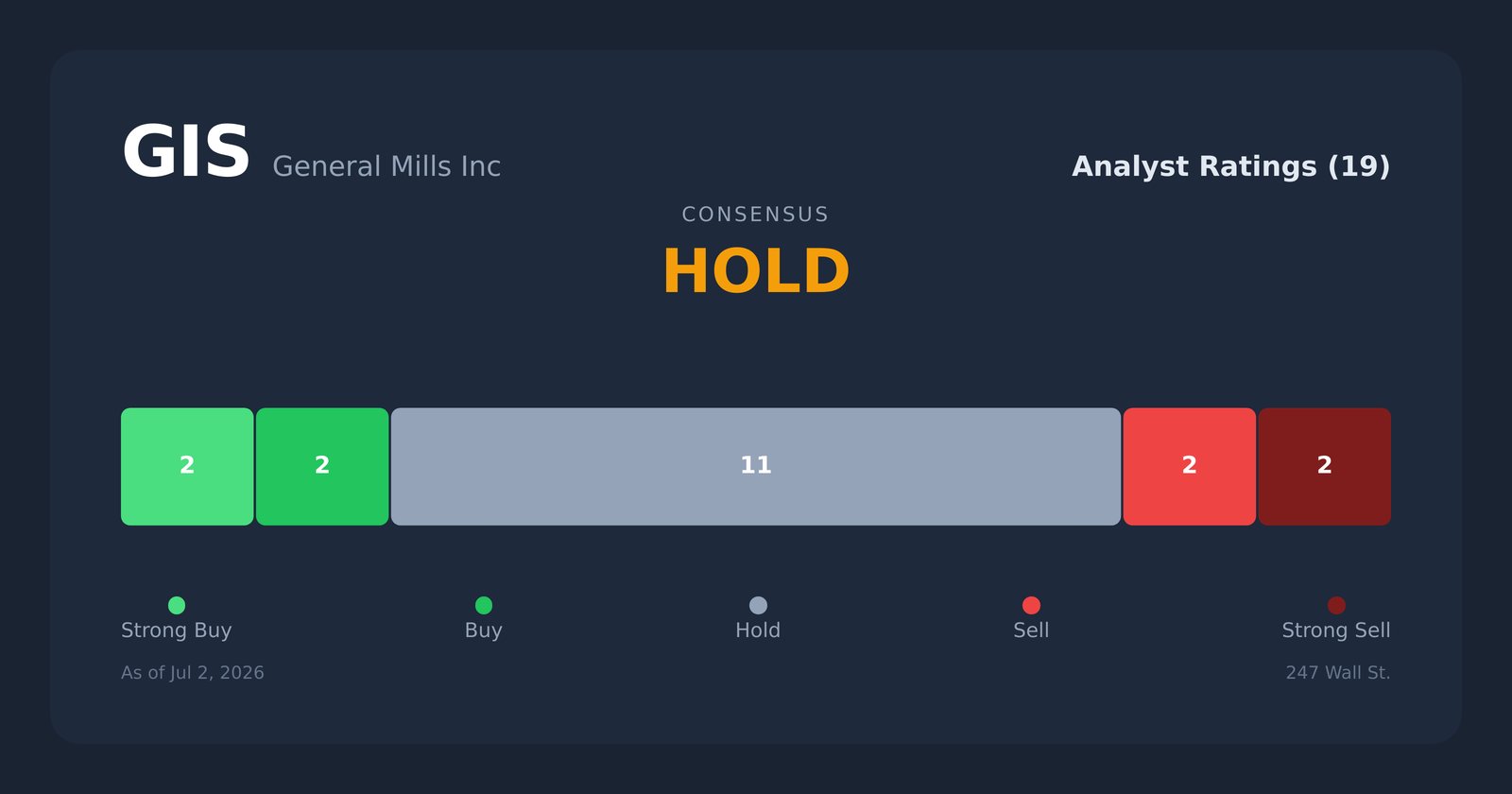Open the Analyst Ratings (19) heading

coord(1230,166)
